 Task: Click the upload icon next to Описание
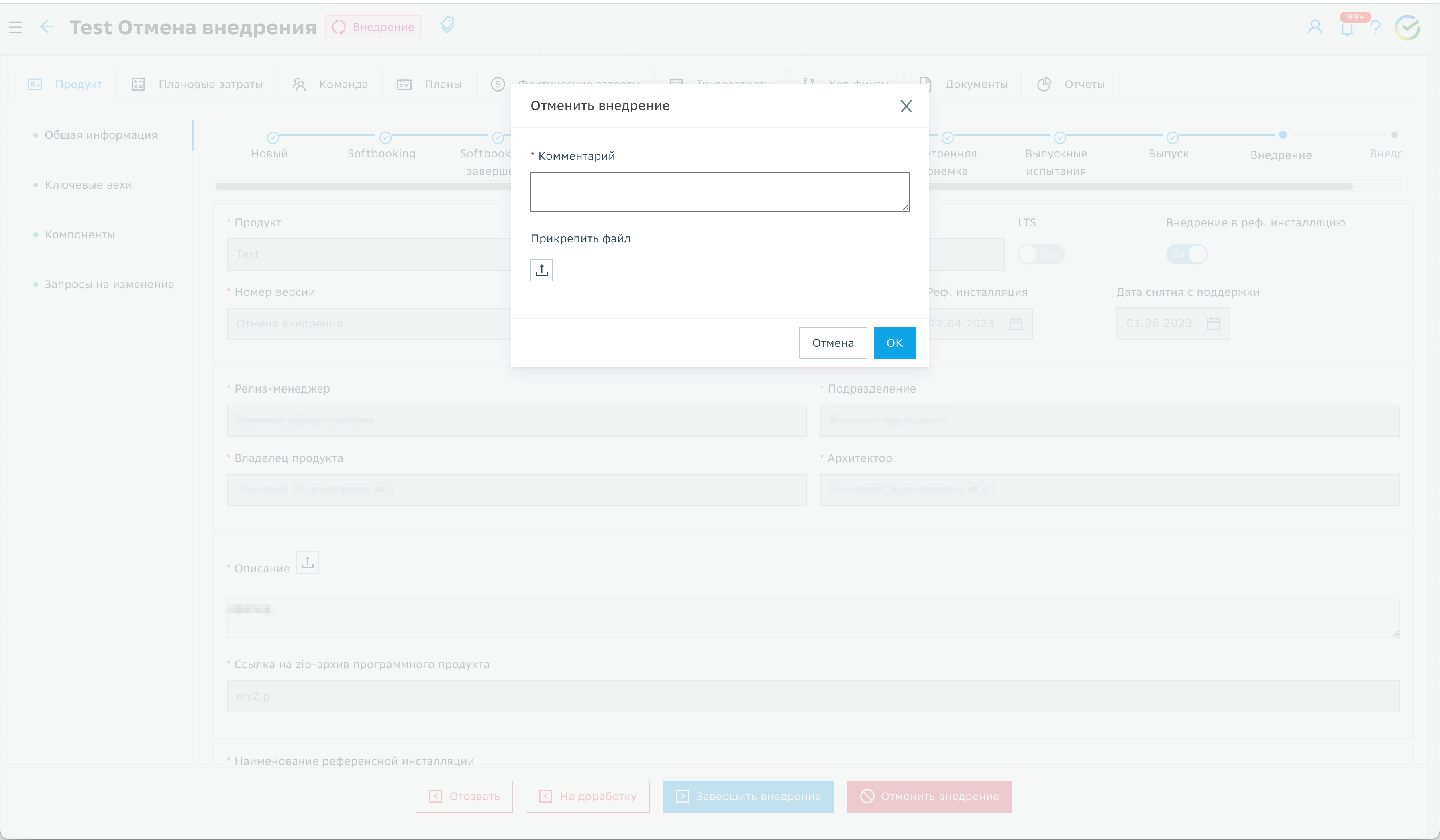coord(308,562)
